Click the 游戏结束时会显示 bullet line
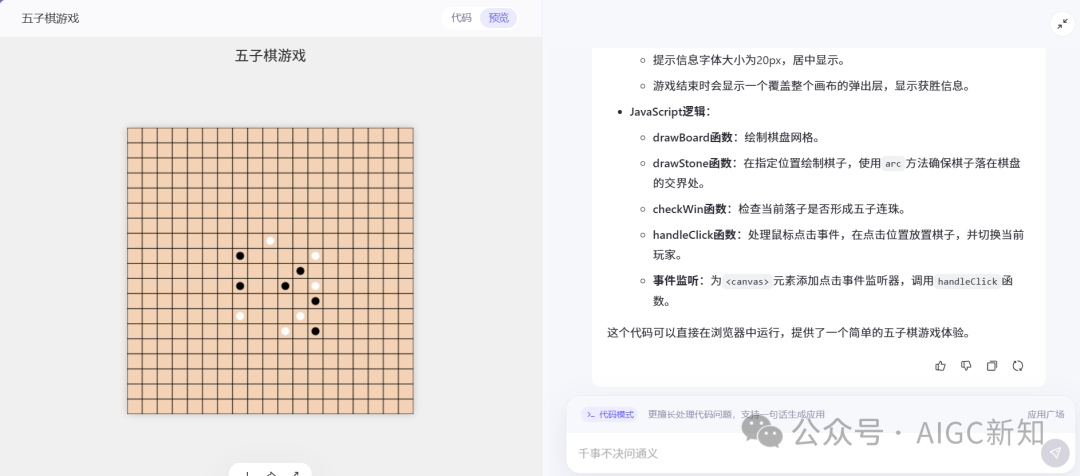This screenshot has height=476, width=1080. [811, 86]
